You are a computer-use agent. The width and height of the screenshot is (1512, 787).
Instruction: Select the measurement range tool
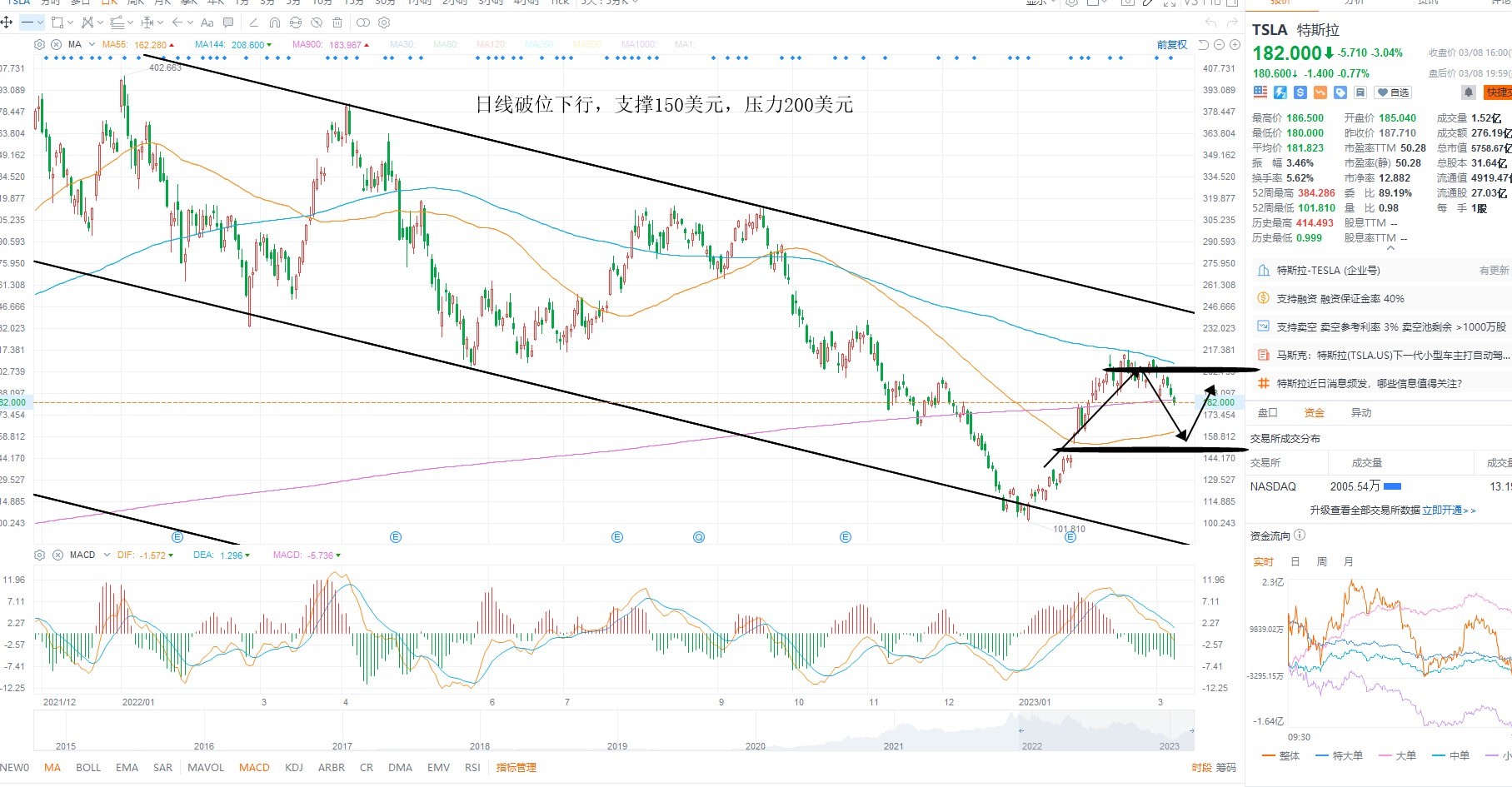pyautogui.click(x=147, y=22)
